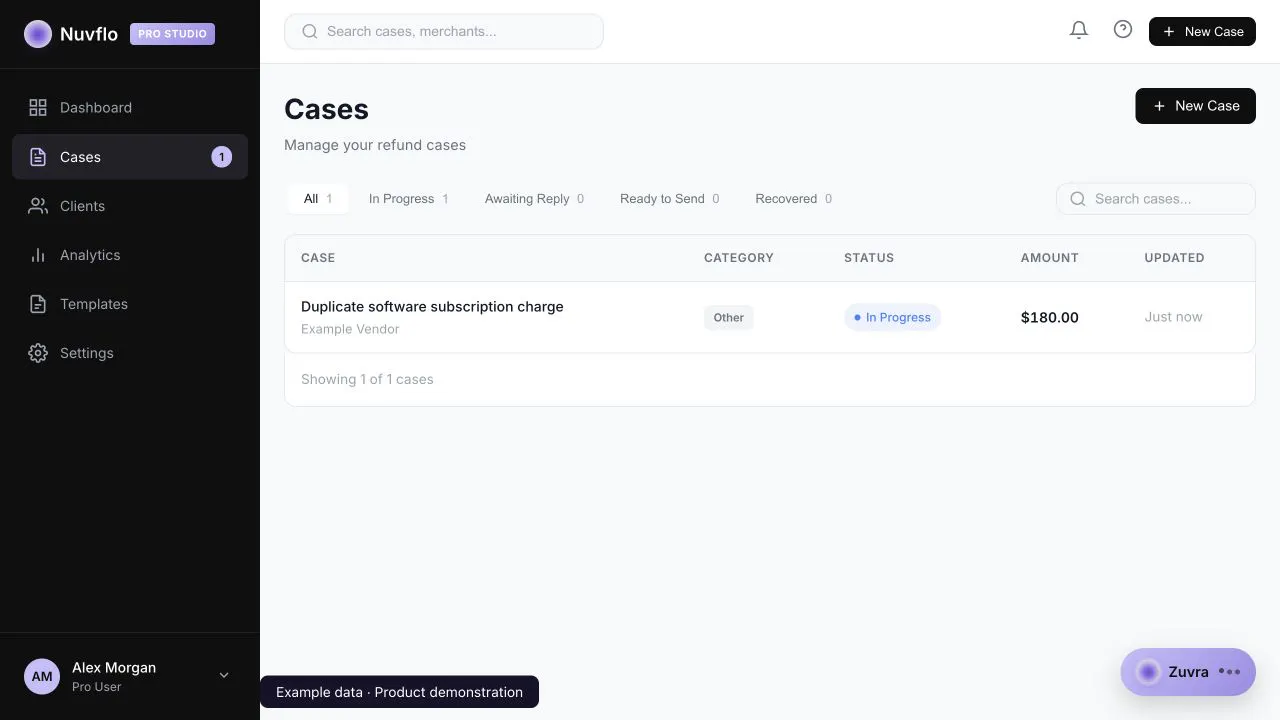Open the Zuvra assistant button

click(1188, 672)
